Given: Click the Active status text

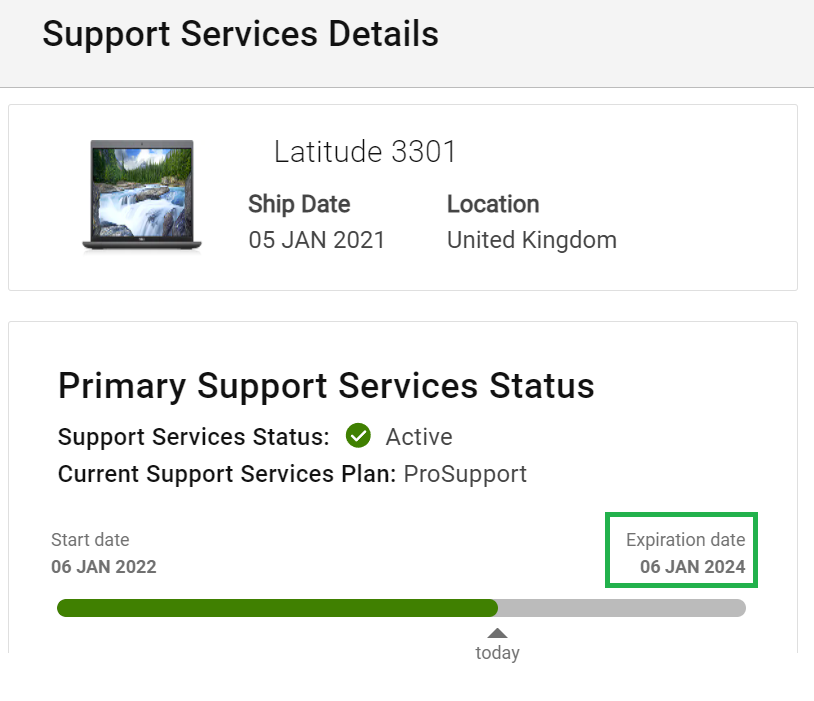Looking at the screenshot, I should (x=419, y=437).
